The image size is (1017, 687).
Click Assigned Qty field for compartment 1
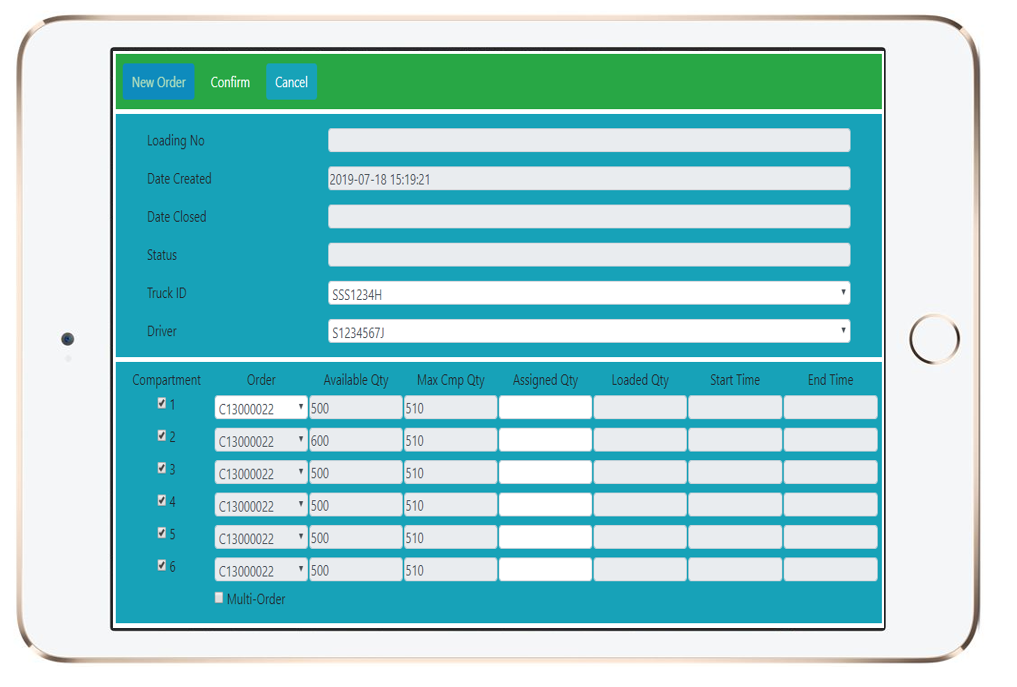[x=545, y=407]
